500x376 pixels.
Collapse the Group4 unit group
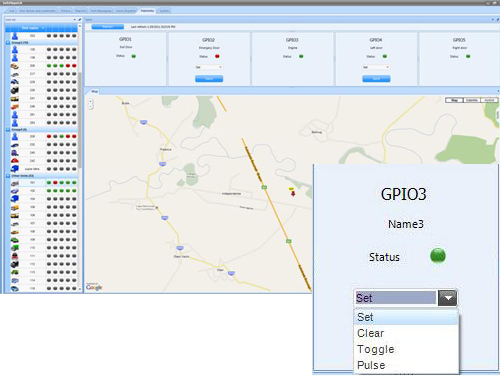[x=8, y=130]
